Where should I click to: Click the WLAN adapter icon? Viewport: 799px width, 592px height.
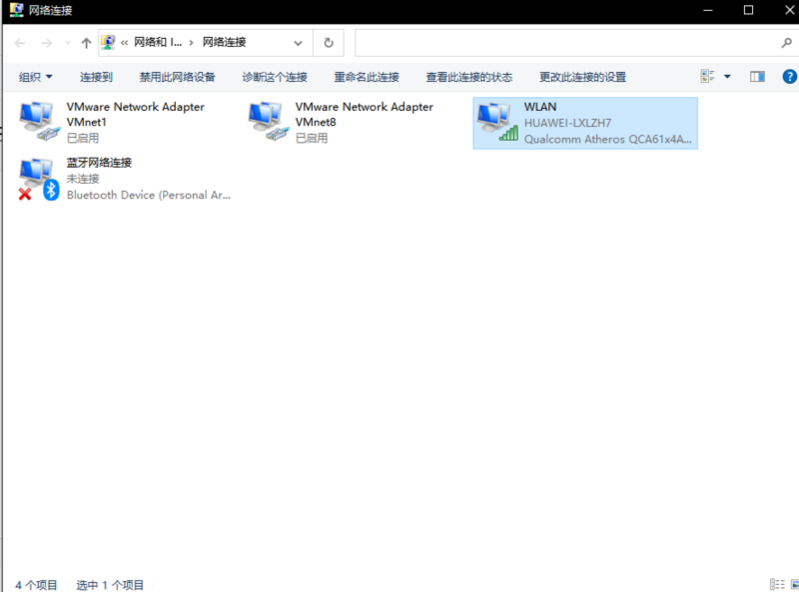coord(498,123)
